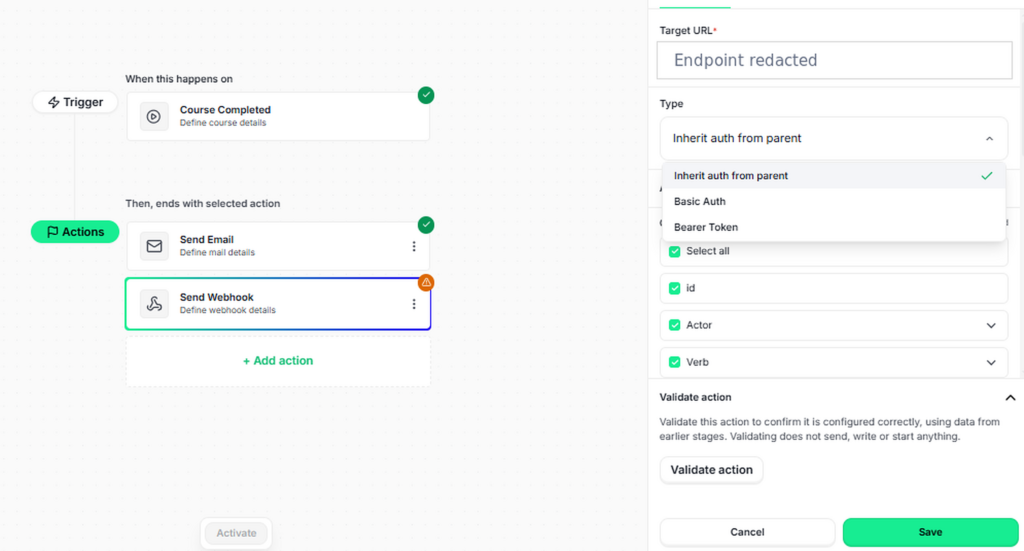Select the Send Email action card
Image resolution: width=1024 pixels, height=551 pixels.
coord(278,246)
